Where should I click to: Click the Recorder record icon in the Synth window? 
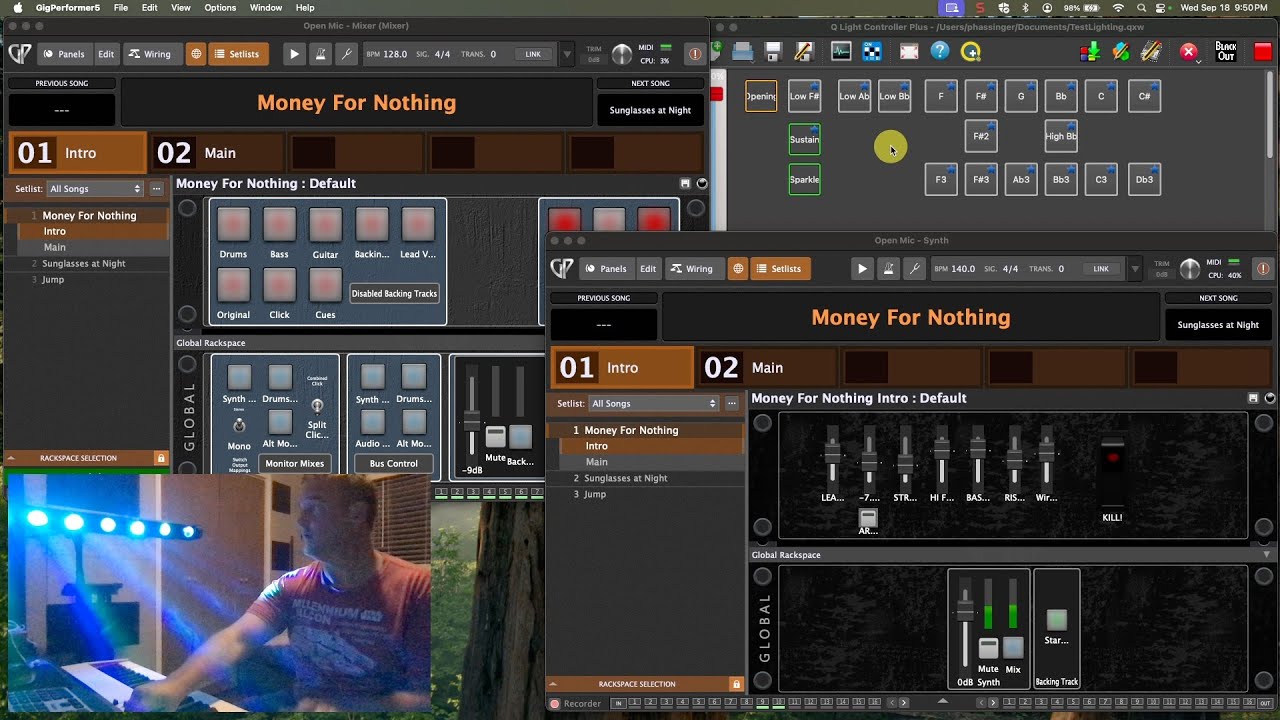[554, 703]
